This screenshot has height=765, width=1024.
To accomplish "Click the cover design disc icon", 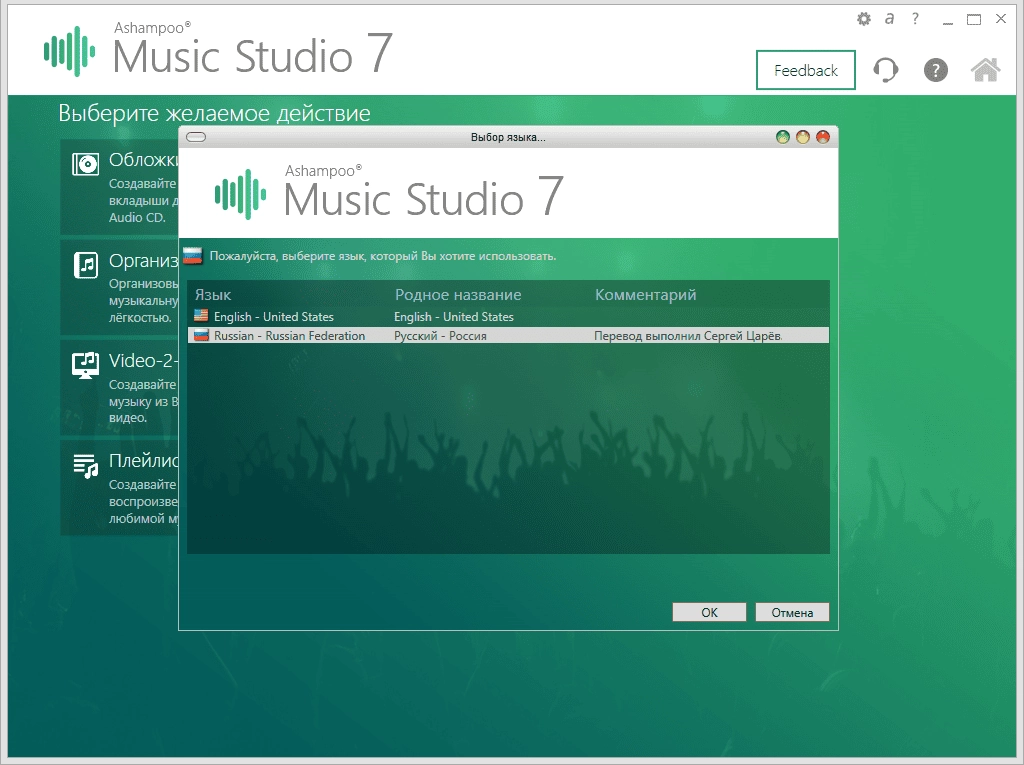I will pos(86,163).
